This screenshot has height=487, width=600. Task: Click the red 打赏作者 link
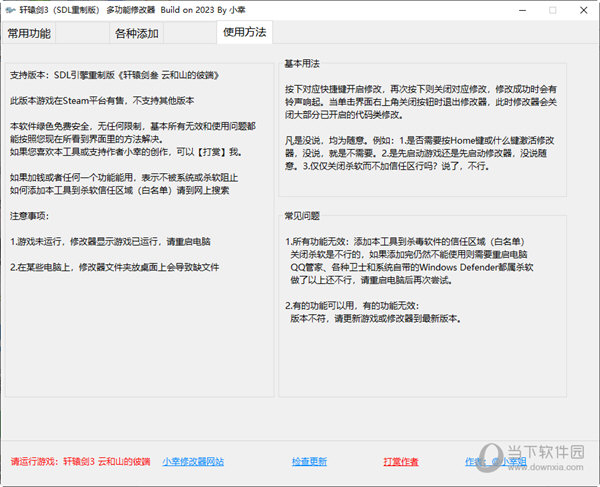point(401,461)
